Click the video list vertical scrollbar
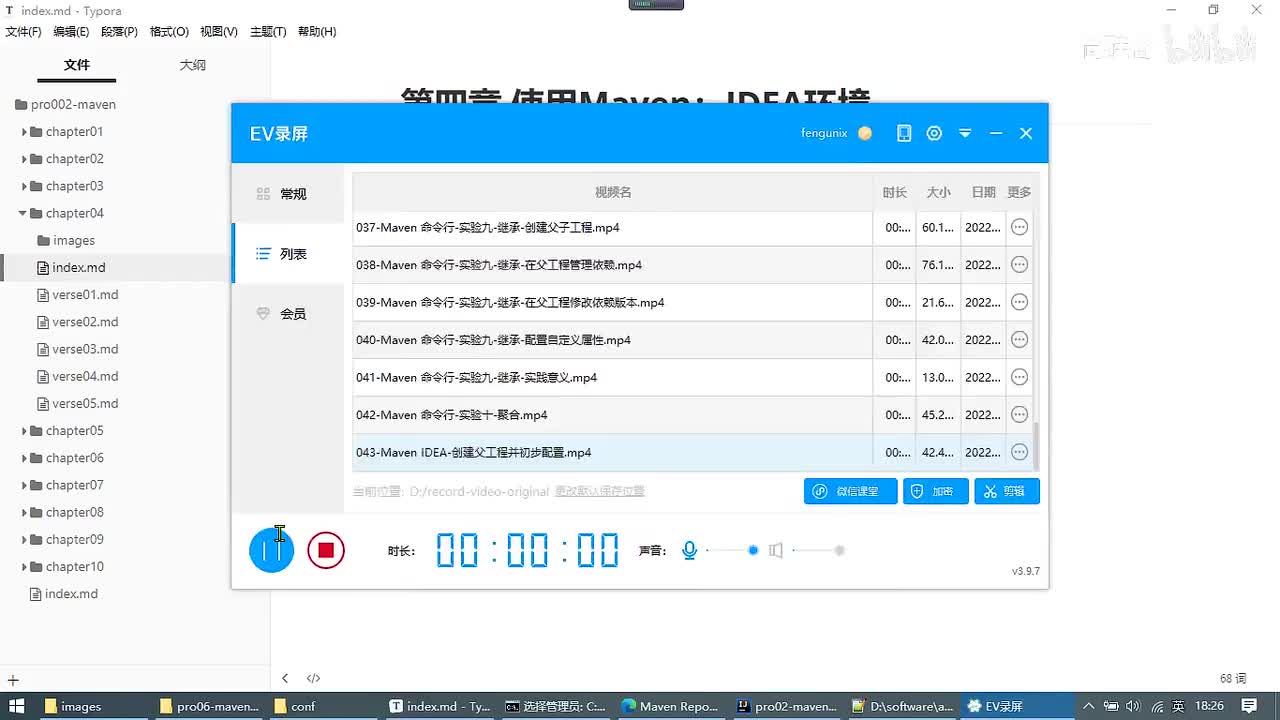 [1036, 445]
